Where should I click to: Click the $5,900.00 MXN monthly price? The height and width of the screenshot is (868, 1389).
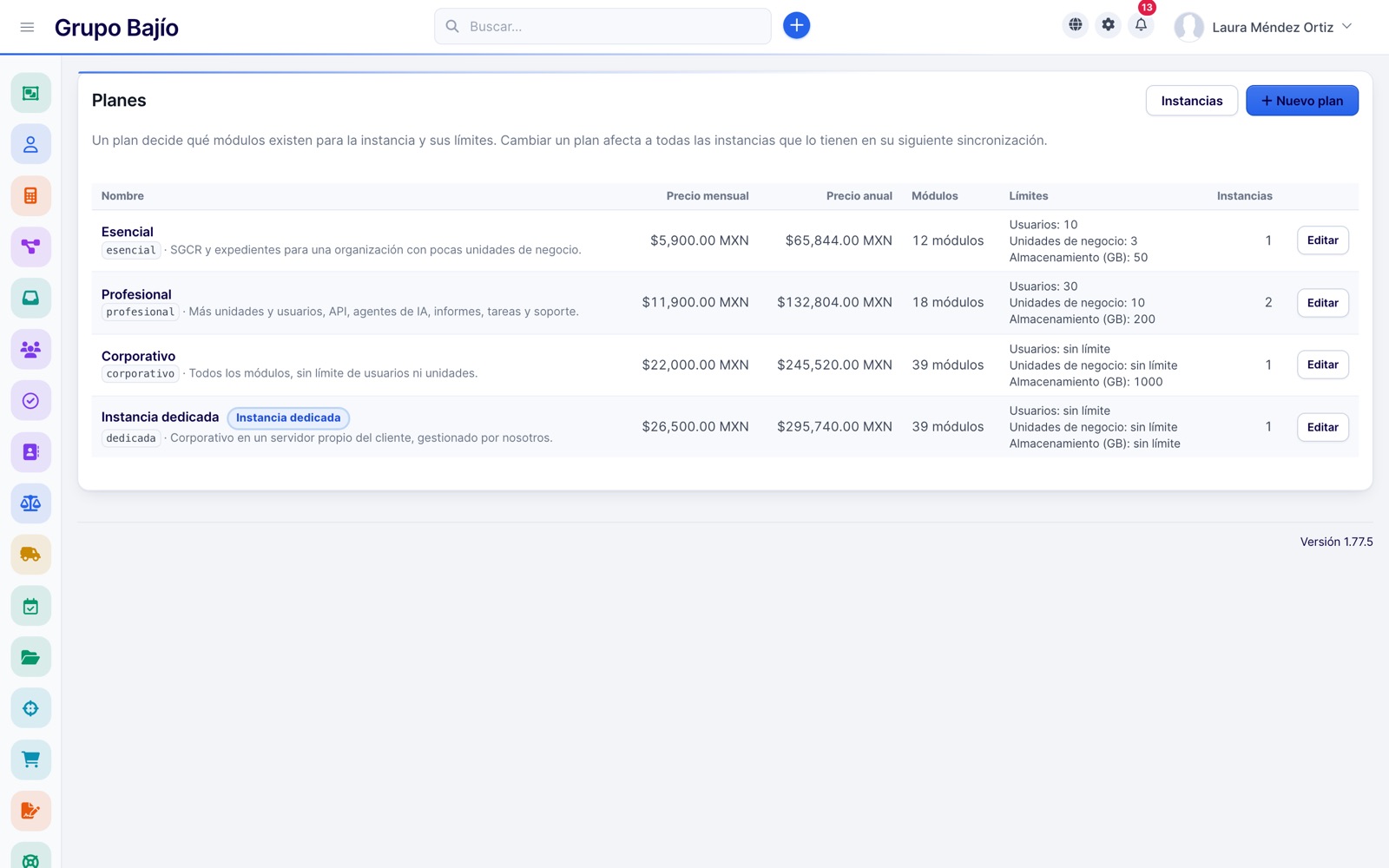699,240
